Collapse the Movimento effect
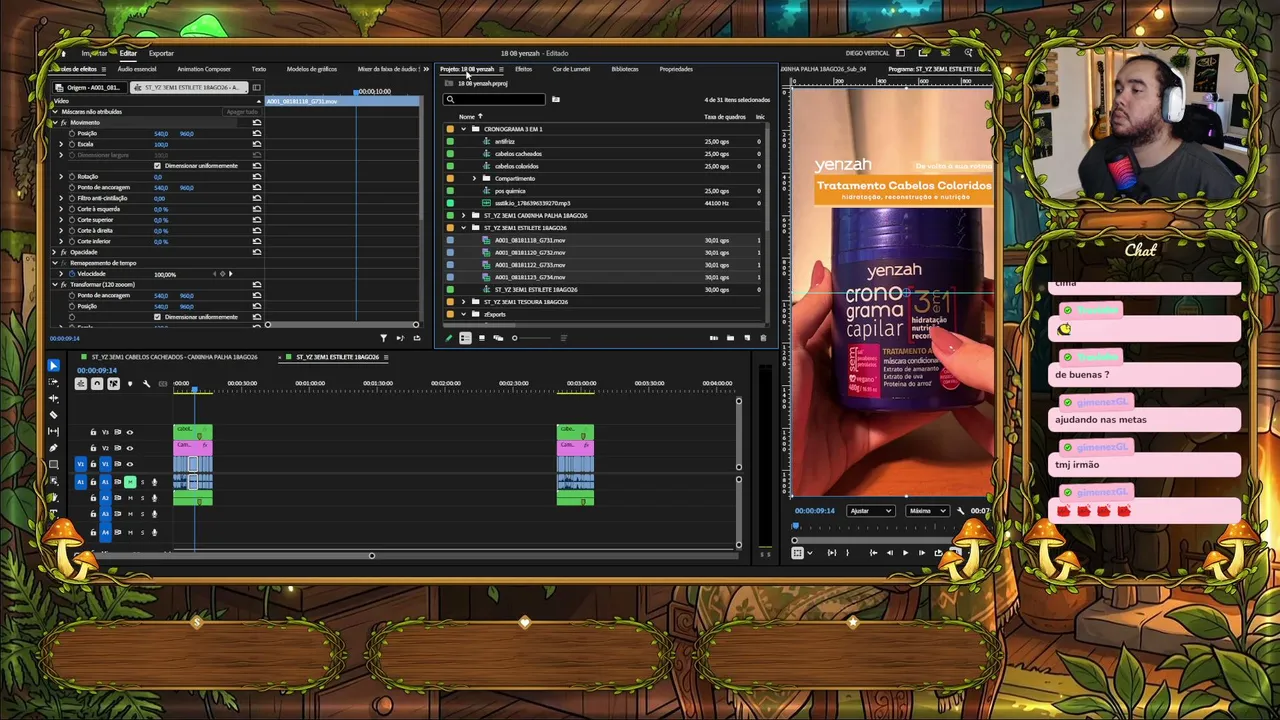The image size is (1280, 720). point(54,123)
